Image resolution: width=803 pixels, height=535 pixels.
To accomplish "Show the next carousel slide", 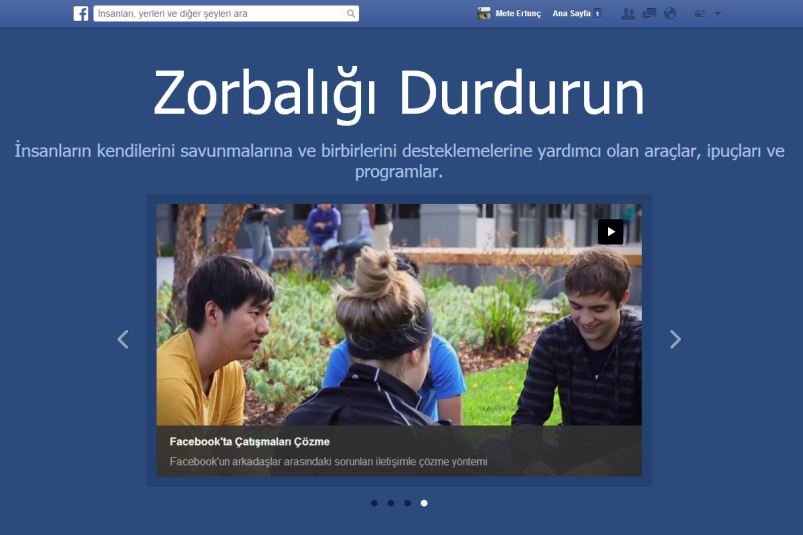I will (x=675, y=339).
